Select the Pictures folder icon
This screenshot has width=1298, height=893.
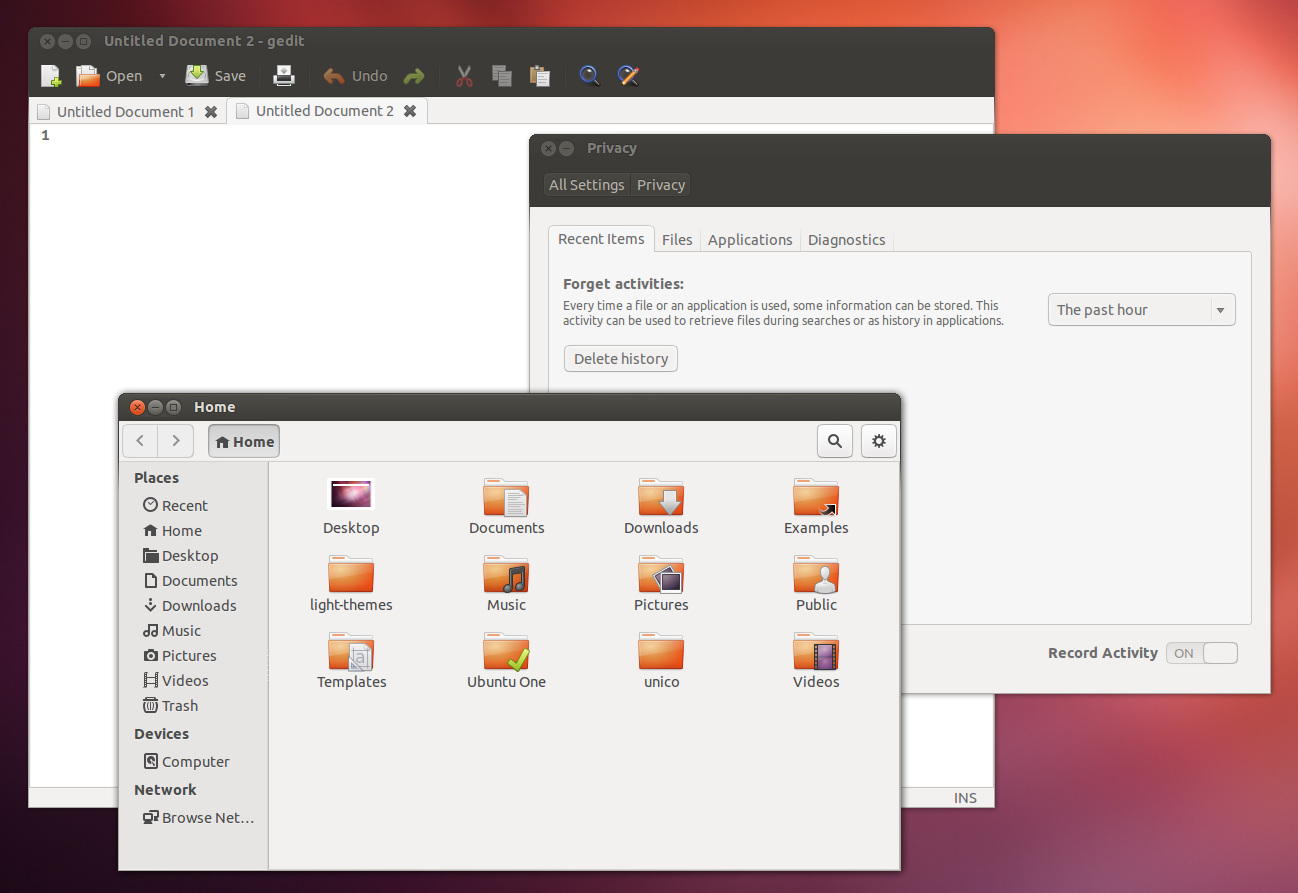(661, 573)
